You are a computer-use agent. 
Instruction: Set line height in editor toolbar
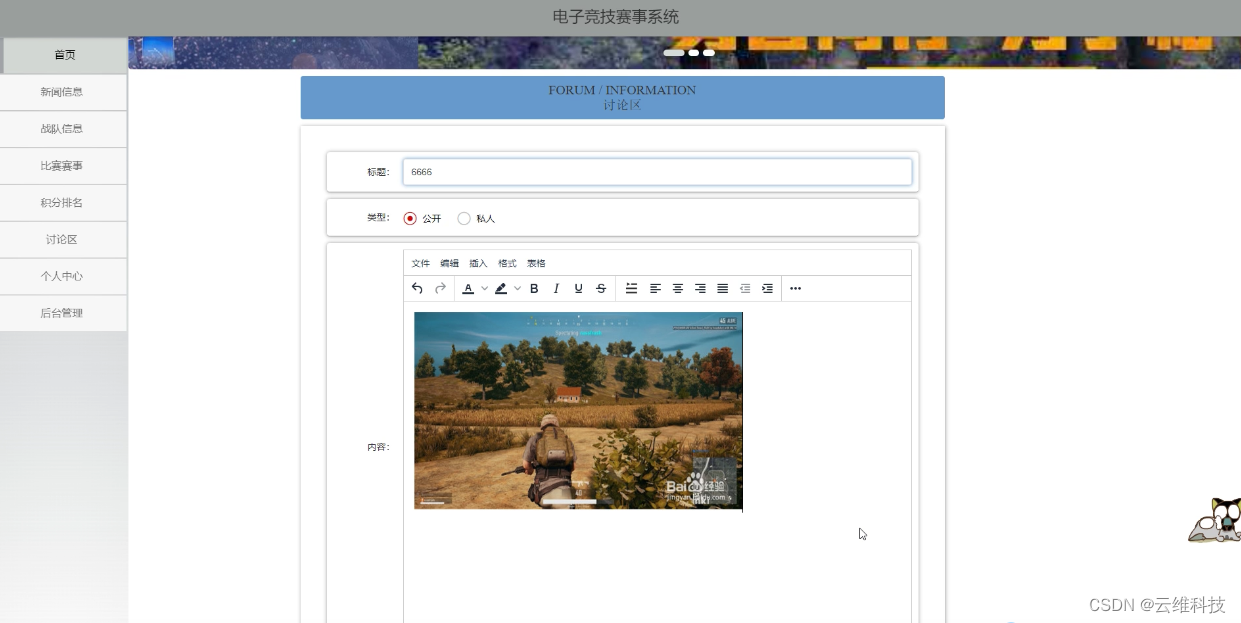point(631,288)
